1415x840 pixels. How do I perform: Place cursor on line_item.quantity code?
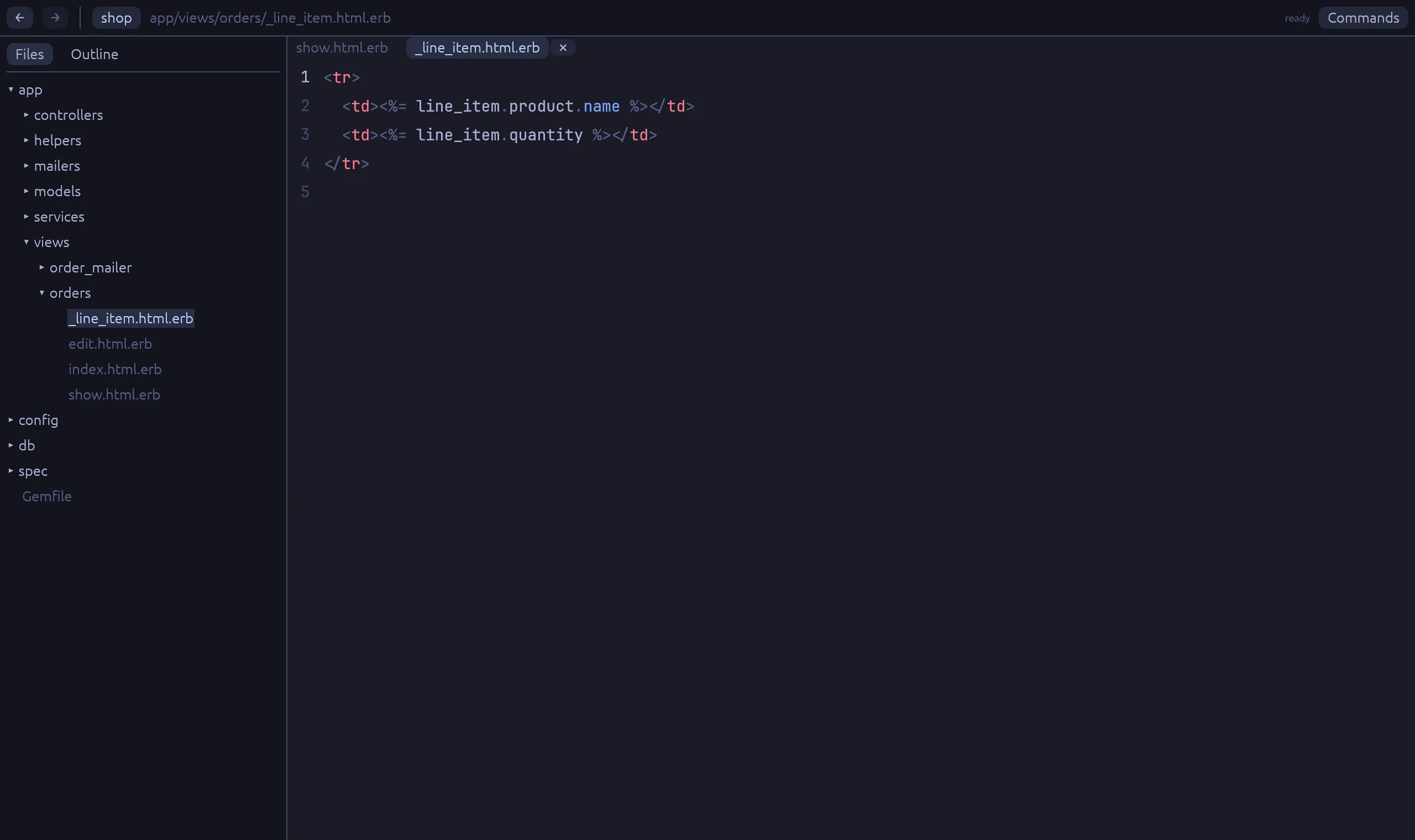pos(499,135)
